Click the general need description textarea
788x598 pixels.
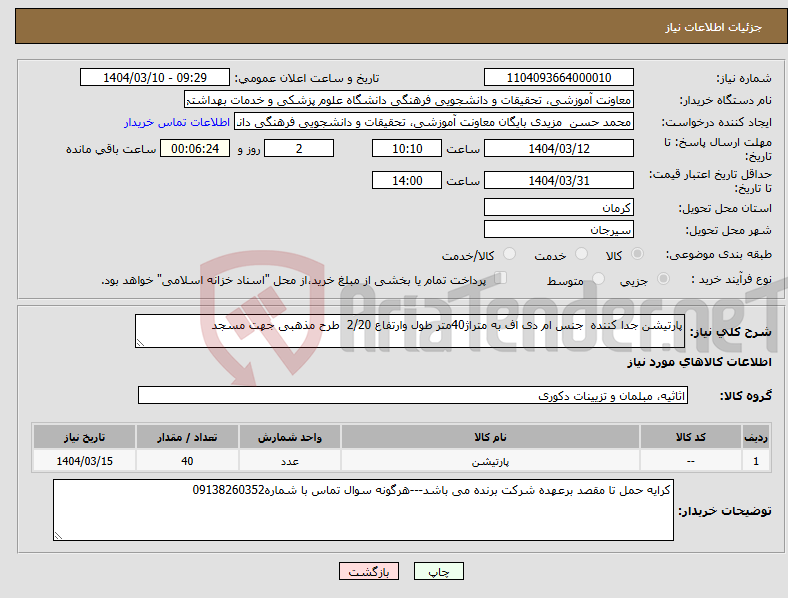point(410,331)
